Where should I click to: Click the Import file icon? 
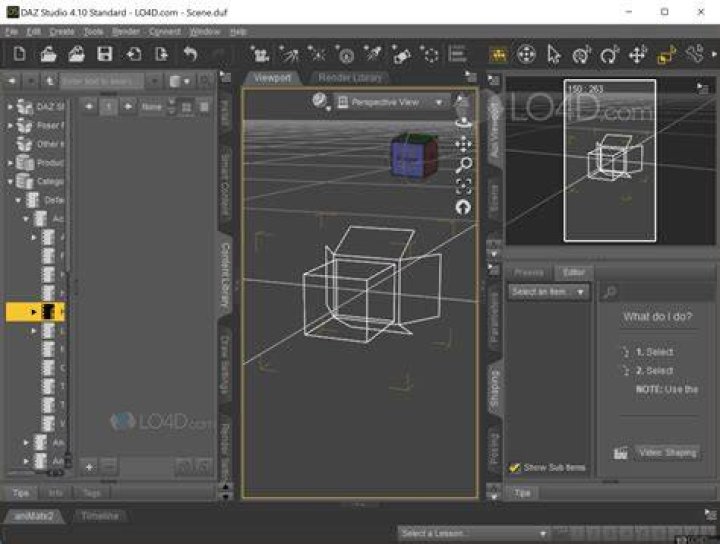point(134,54)
